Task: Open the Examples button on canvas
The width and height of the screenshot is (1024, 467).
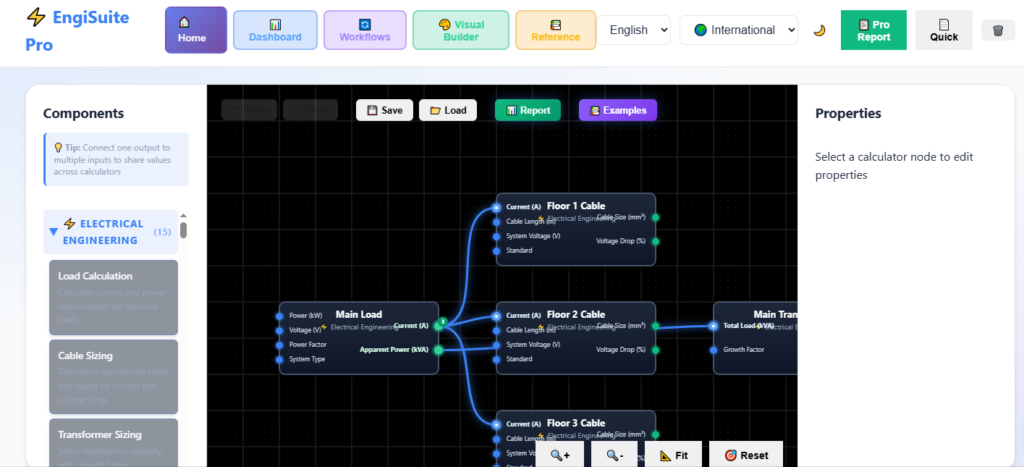Action: pyautogui.click(x=617, y=110)
